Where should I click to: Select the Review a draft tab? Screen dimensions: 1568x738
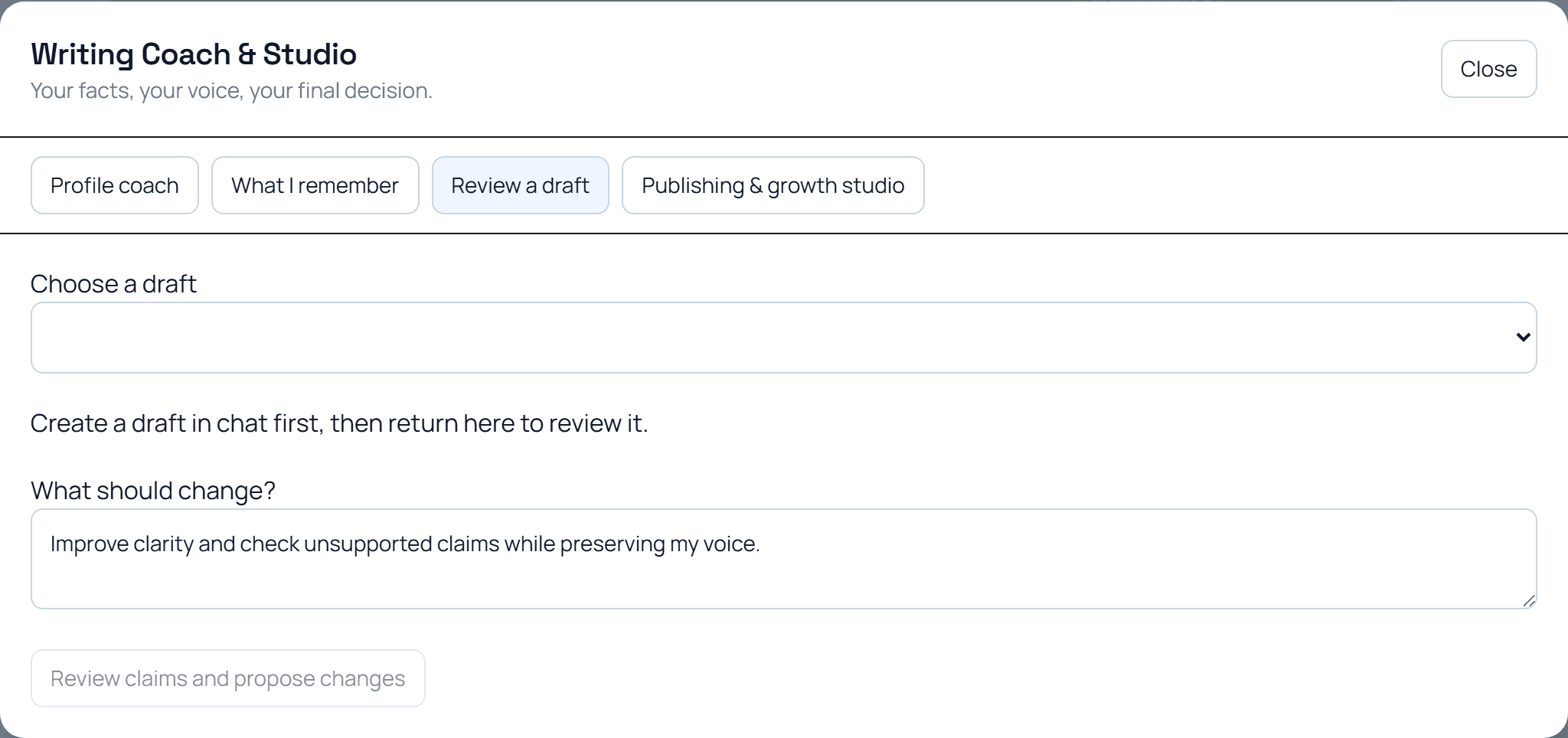pyautogui.click(x=521, y=185)
